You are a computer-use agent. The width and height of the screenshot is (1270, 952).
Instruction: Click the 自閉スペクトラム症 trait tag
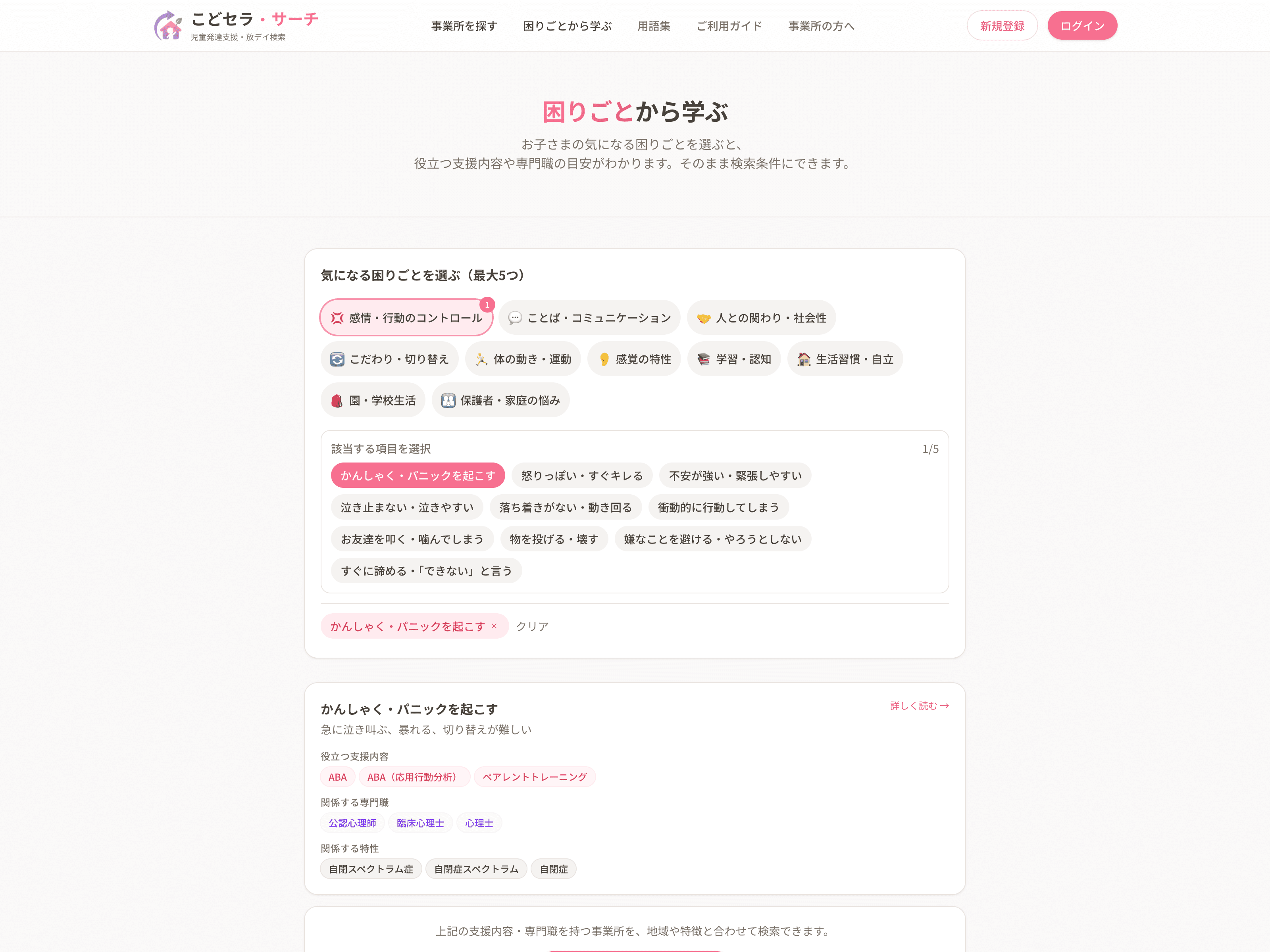(371, 869)
